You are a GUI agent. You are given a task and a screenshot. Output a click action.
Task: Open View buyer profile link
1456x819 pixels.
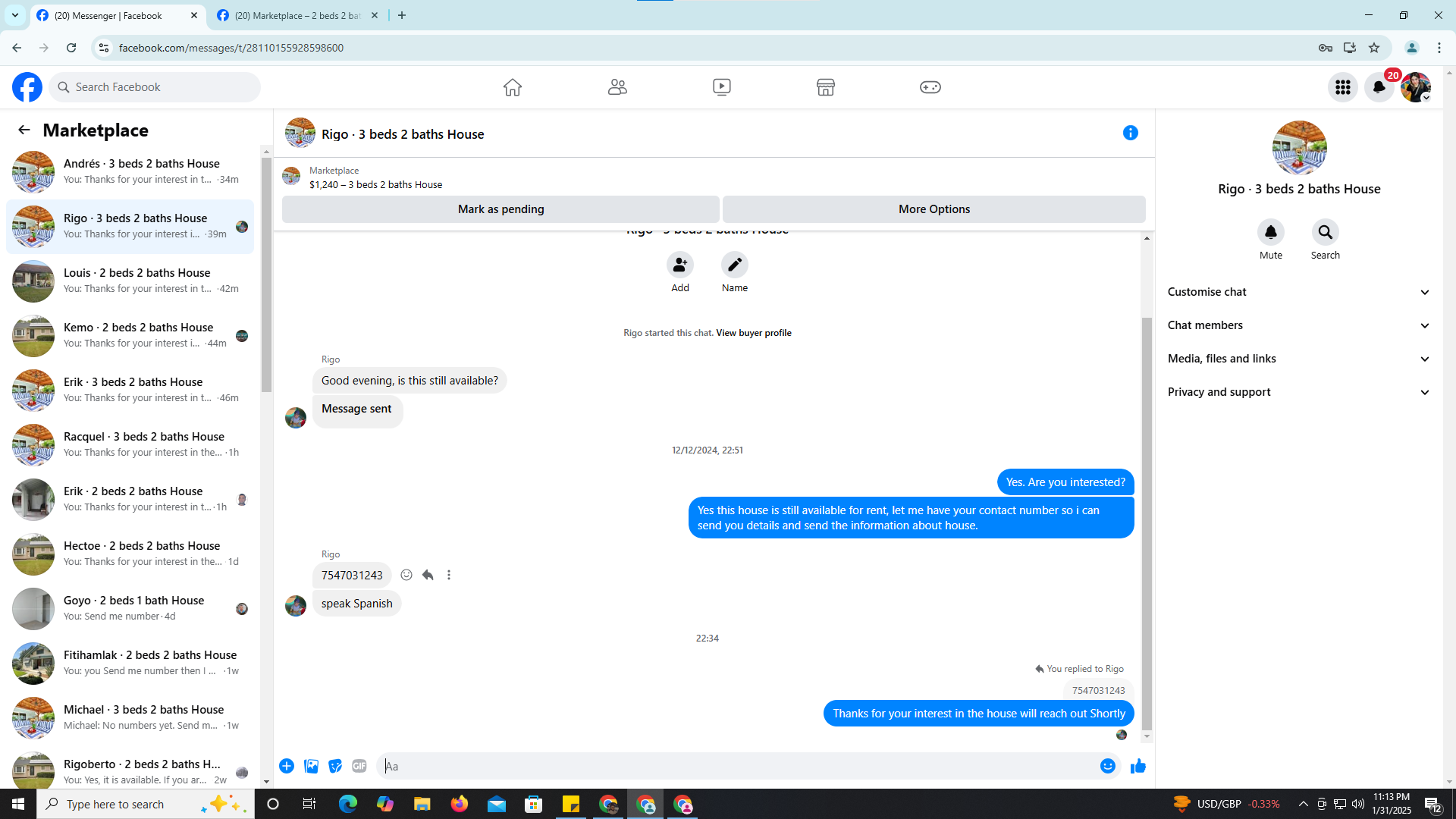pyautogui.click(x=754, y=333)
